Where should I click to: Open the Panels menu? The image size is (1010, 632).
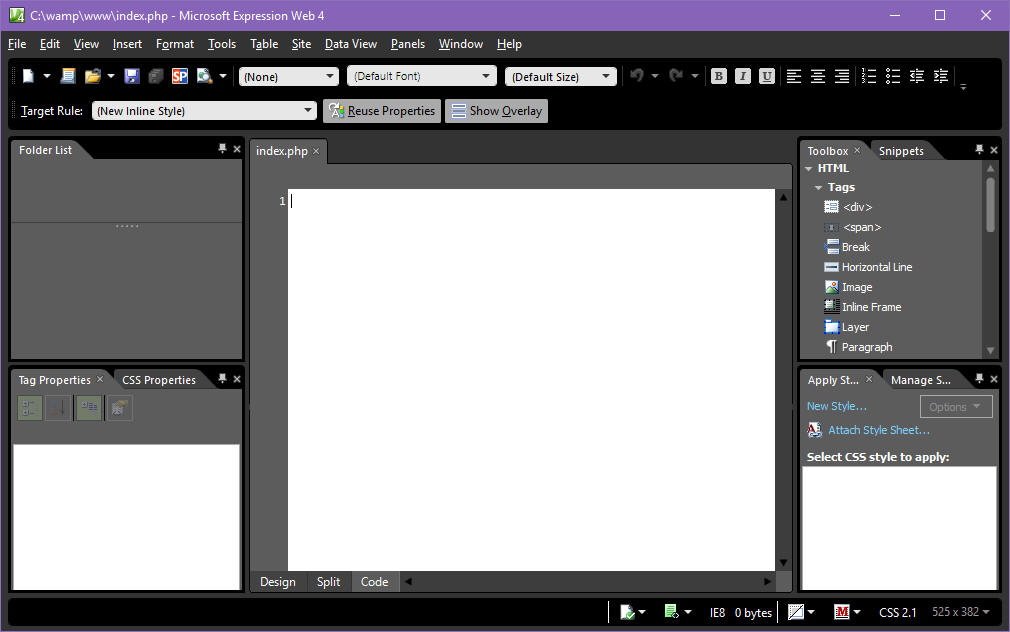tap(408, 44)
